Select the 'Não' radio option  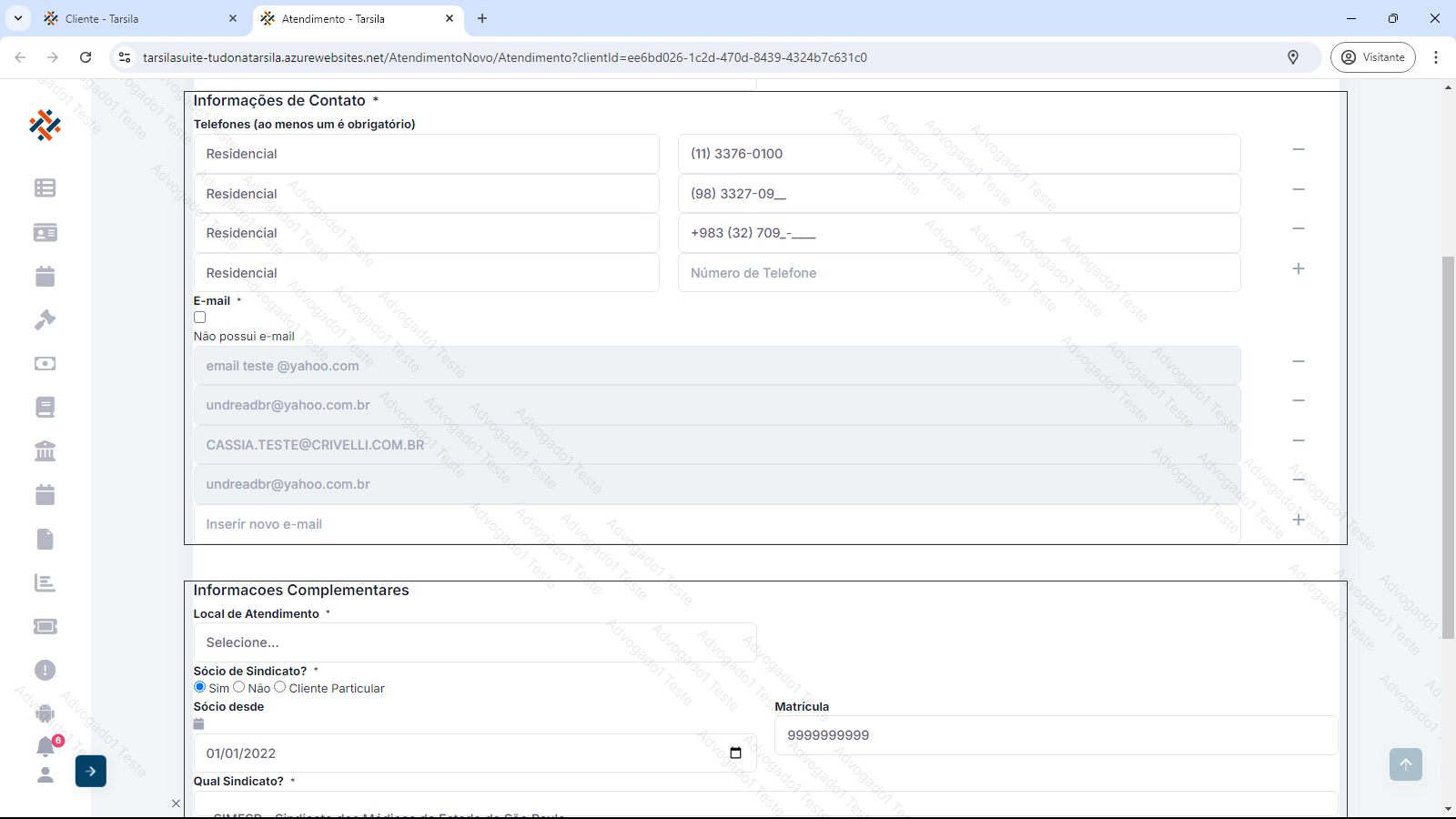[239, 687]
